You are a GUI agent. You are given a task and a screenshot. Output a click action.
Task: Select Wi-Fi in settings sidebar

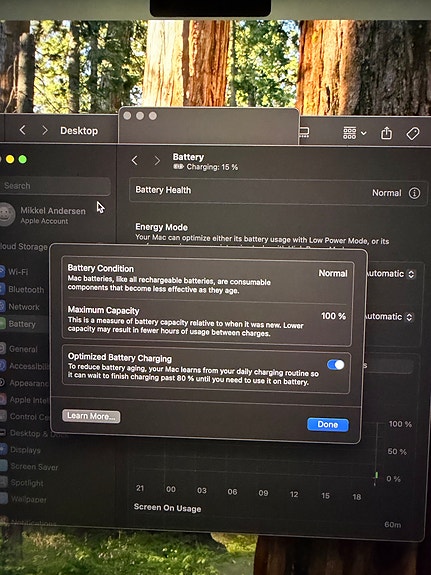point(15,272)
